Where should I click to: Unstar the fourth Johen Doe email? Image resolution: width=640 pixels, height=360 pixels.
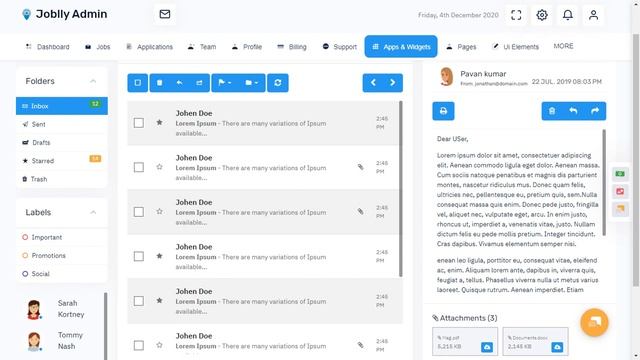[x=159, y=256]
